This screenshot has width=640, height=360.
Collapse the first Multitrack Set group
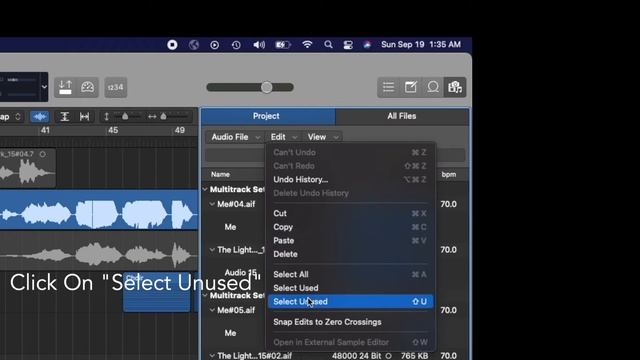(205, 189)
